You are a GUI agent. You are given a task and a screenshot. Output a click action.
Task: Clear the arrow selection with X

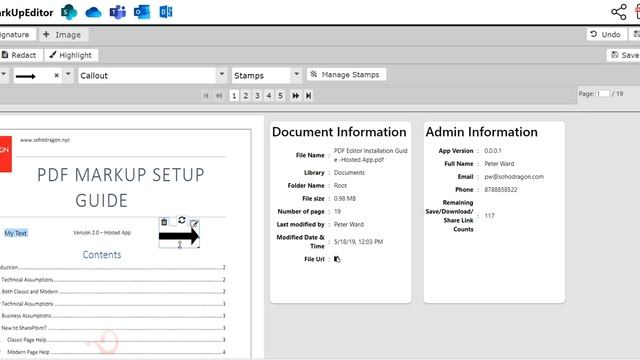[56, 76]
